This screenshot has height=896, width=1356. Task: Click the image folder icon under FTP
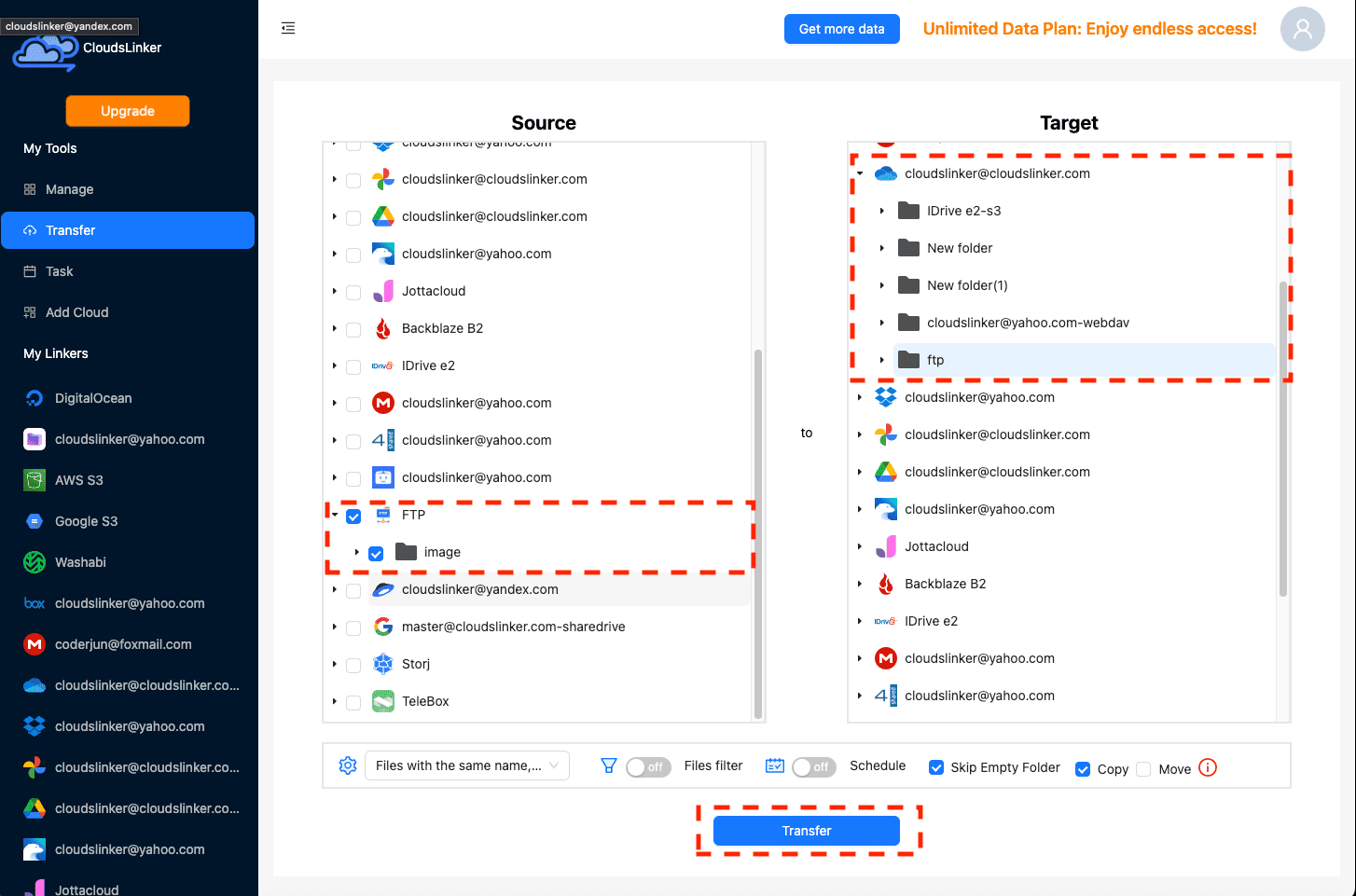tap(406, 552)
